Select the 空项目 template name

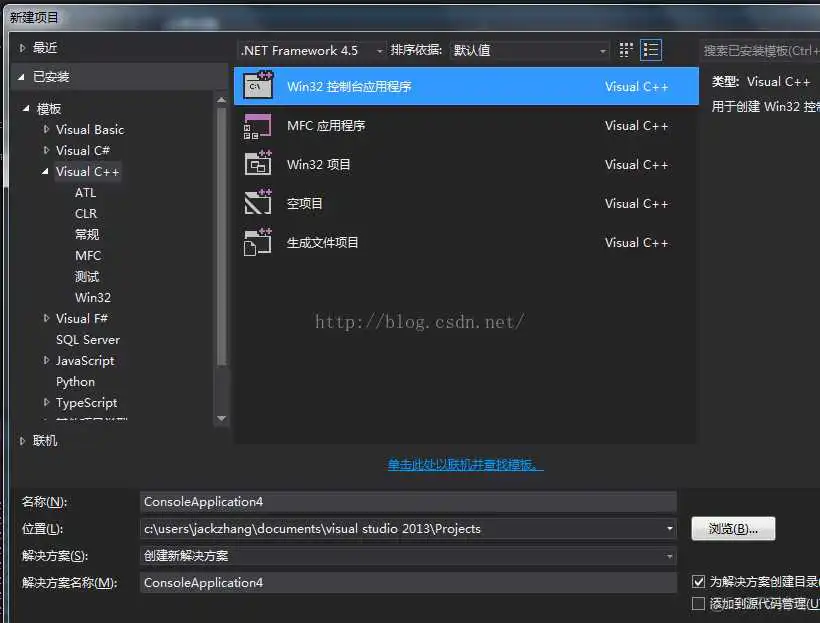point(304,203)
